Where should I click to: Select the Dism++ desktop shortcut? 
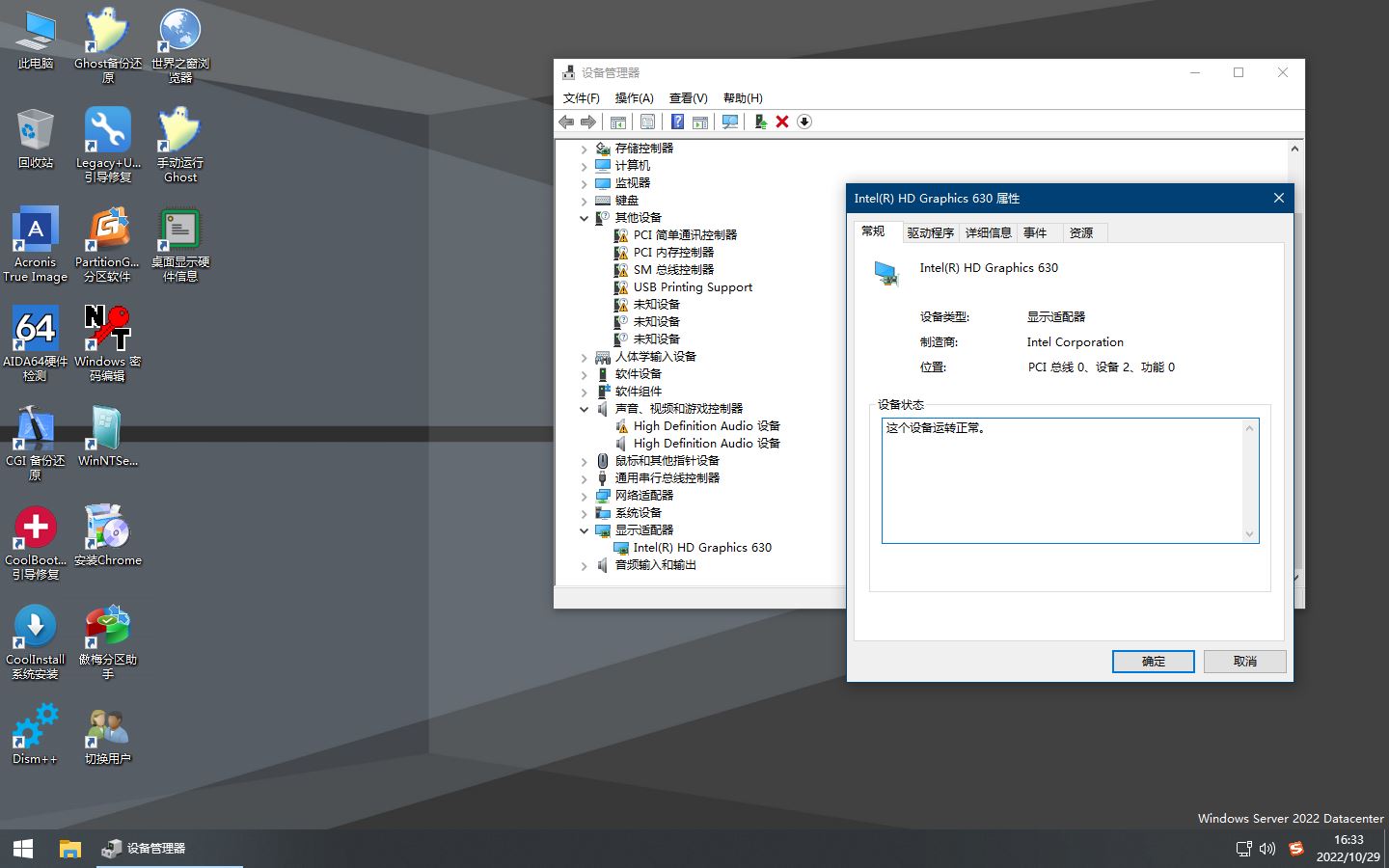tap(36, 735)
